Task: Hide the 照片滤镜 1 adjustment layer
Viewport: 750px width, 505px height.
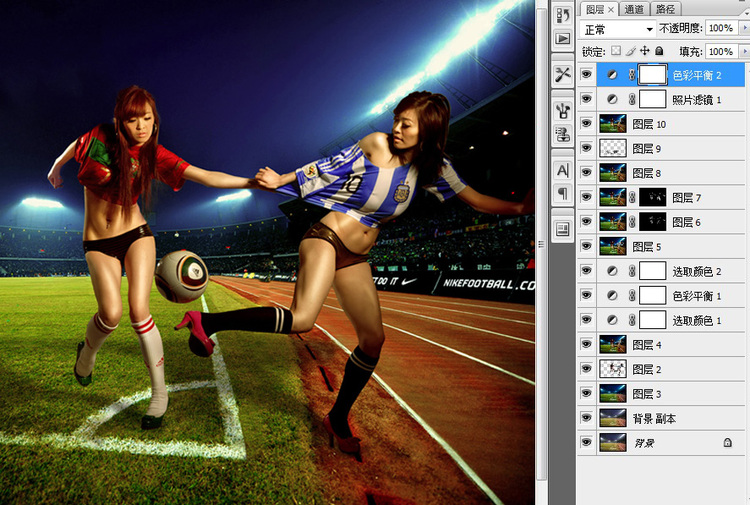Action: point(586,99)
